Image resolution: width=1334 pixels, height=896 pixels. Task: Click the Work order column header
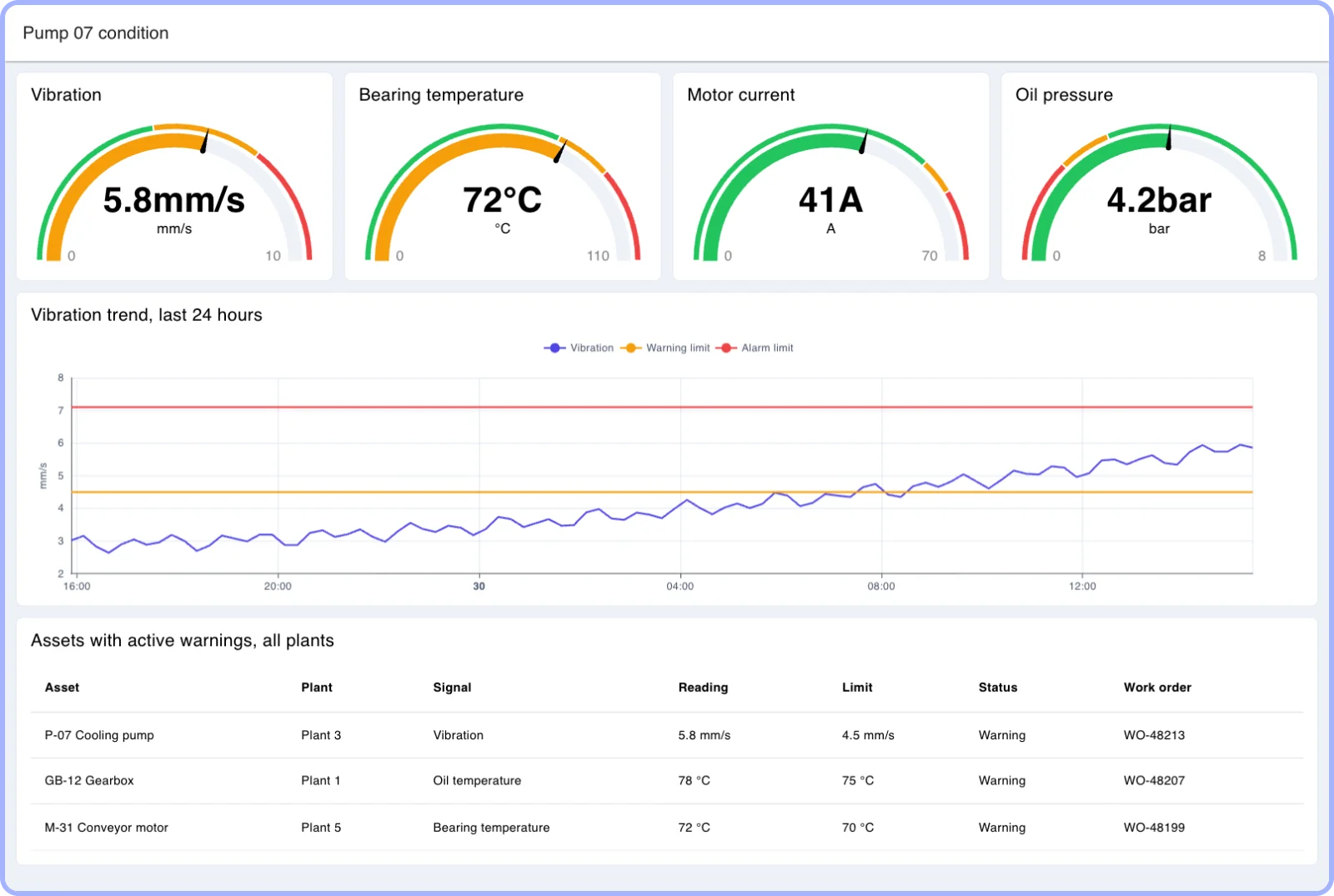1157,688
